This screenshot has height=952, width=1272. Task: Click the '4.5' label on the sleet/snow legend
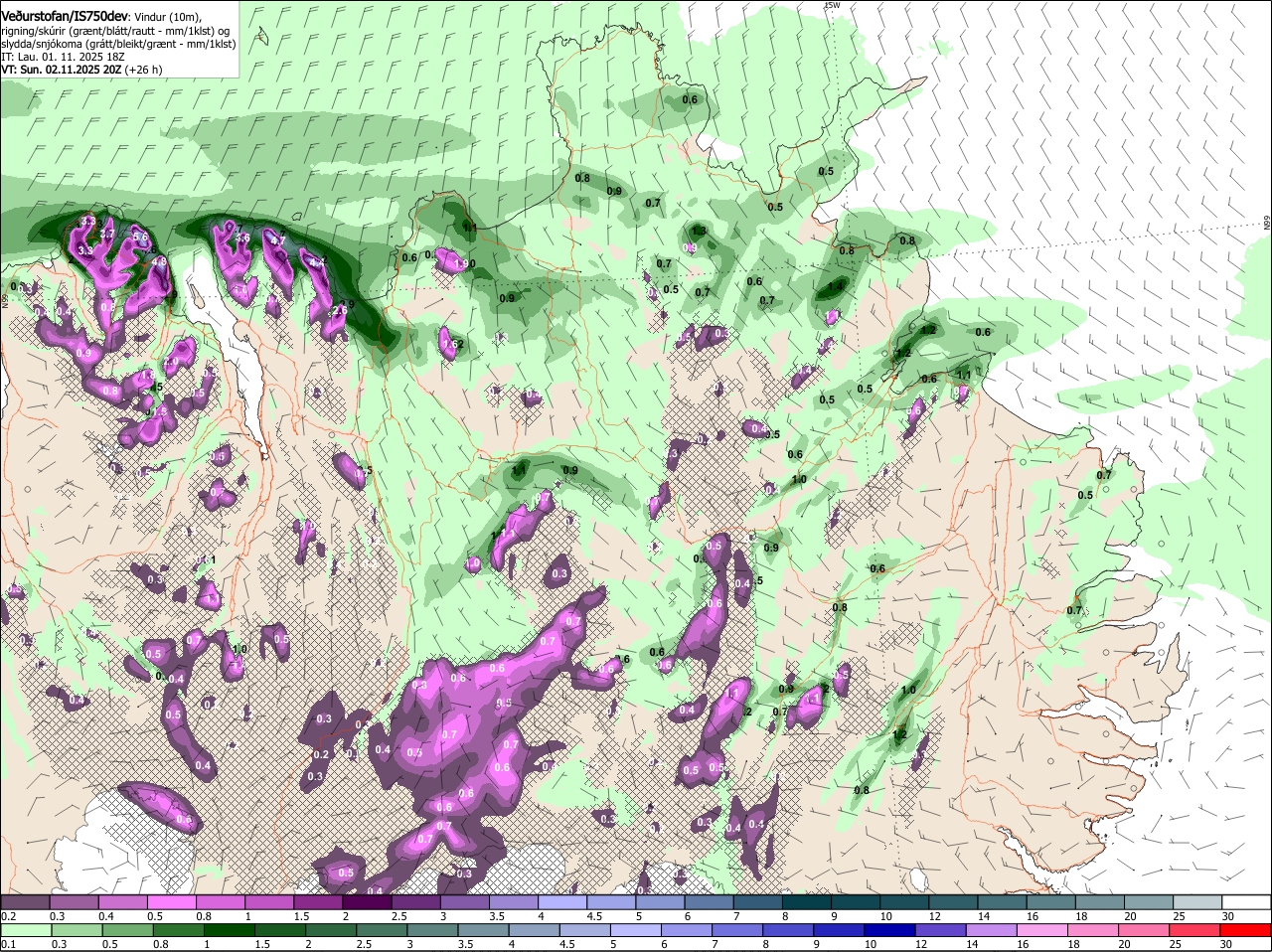click(x=594, y=916)
